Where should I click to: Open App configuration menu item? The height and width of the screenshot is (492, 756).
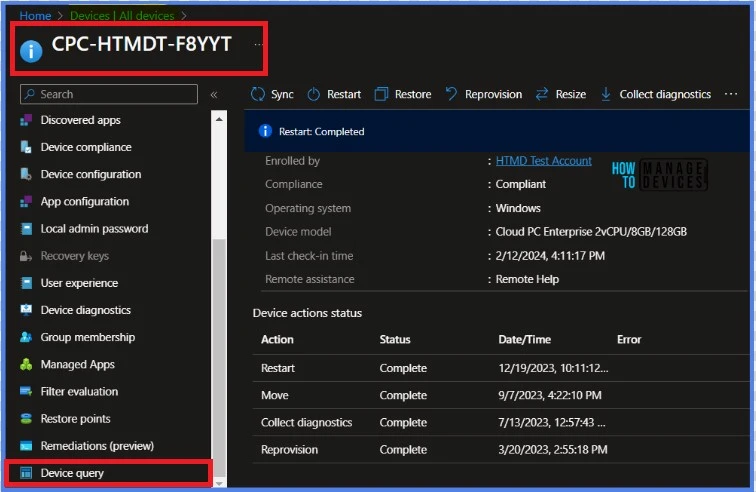click(84, 202)
